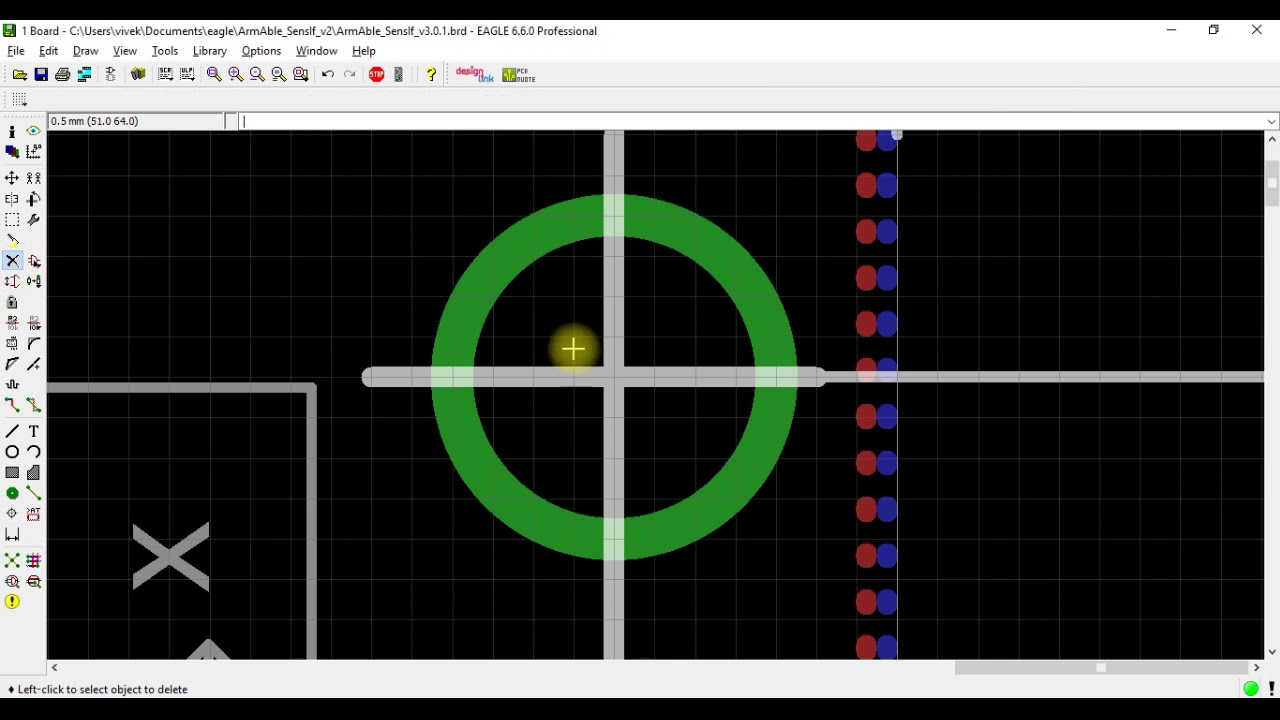This screenshot has height=720, width=1280.
Task: Click the Zoom in magnifier icon
Action: (x=236, y=75)
